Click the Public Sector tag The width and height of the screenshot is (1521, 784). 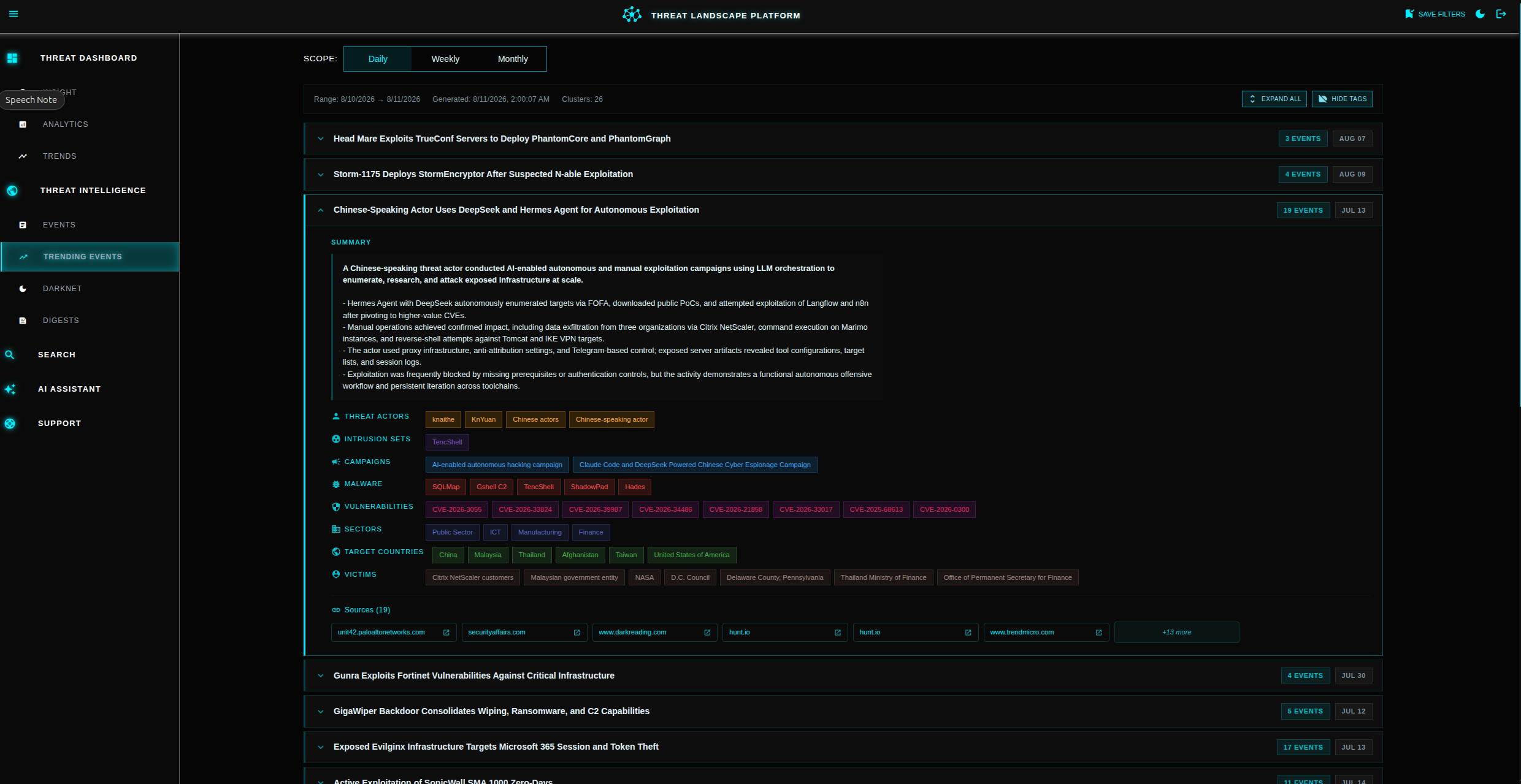pyautogui.click(x=453, y=533)
